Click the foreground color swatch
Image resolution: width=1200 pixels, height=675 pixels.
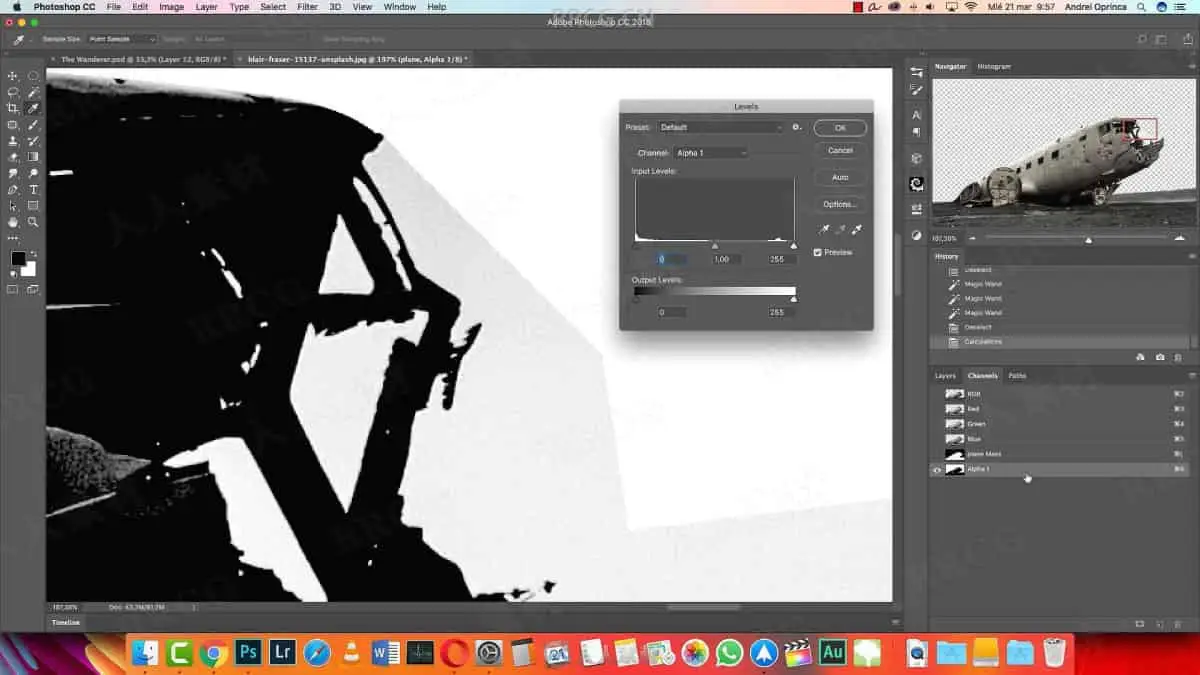click(18, 258)
